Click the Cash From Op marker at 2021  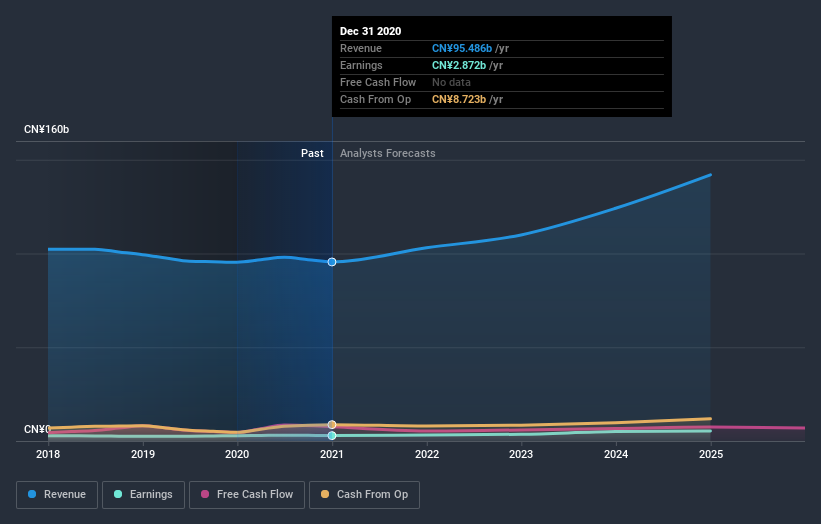332,425
